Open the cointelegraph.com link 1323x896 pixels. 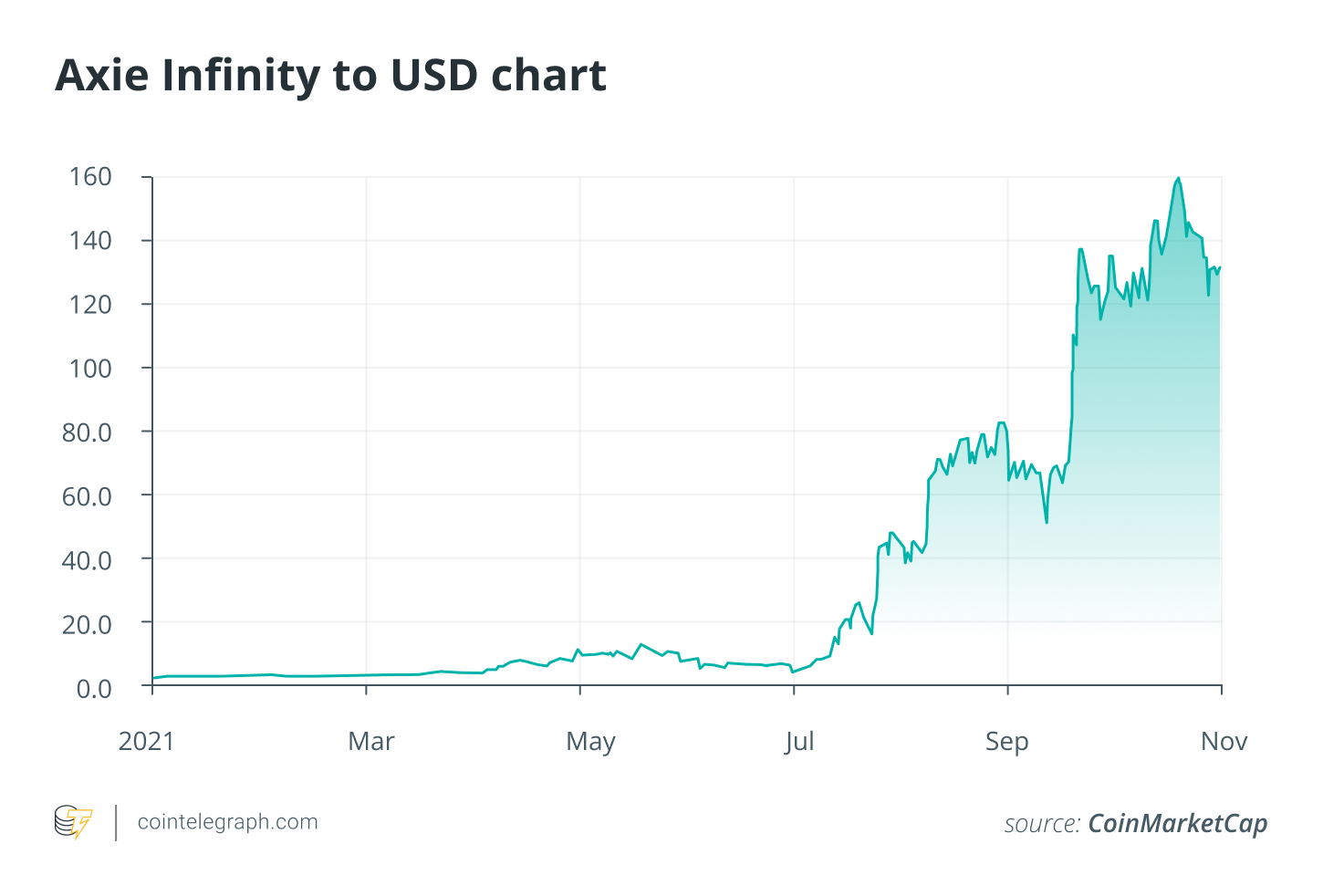coord(227,822)
